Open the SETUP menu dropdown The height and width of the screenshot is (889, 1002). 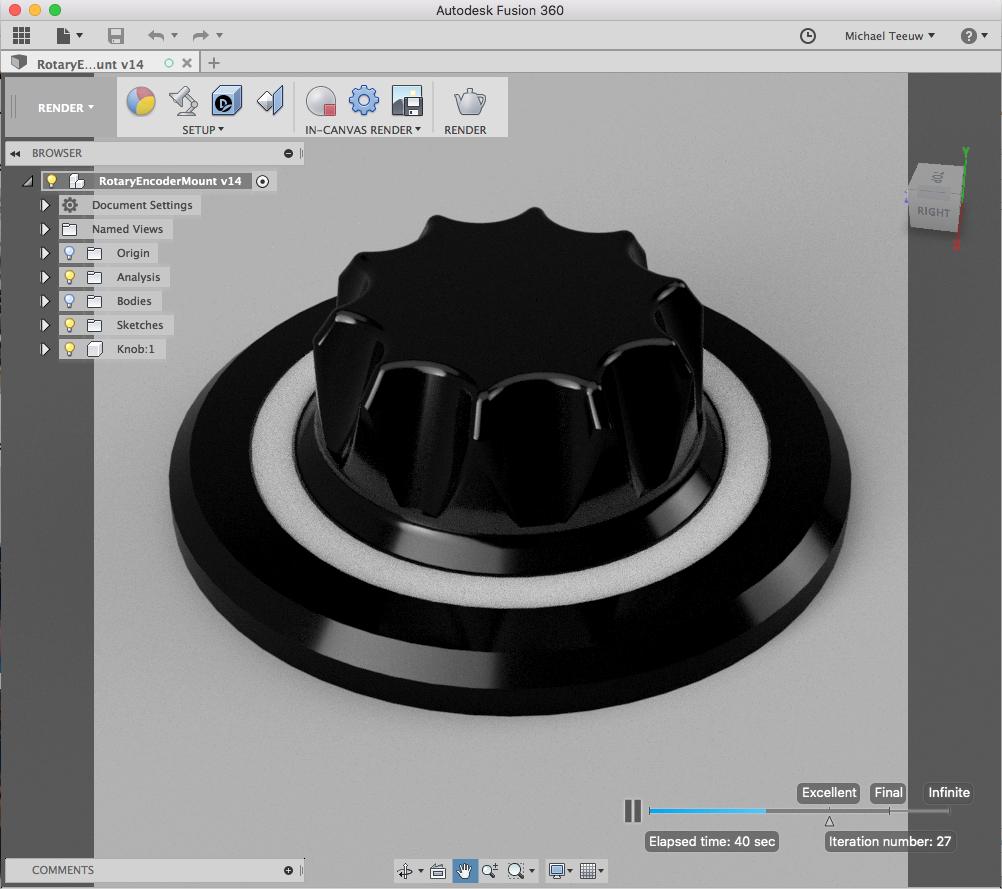coord(202,130)
